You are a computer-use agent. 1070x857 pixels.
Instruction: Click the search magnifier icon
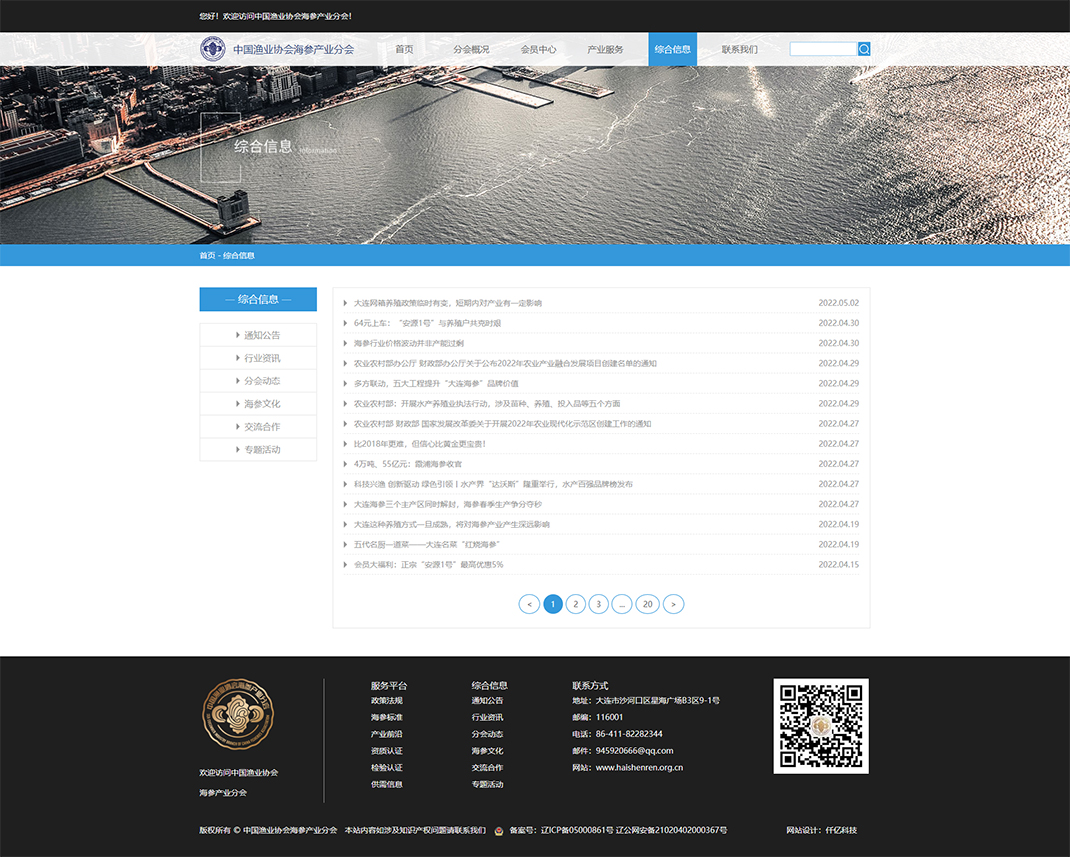(864, 49)
